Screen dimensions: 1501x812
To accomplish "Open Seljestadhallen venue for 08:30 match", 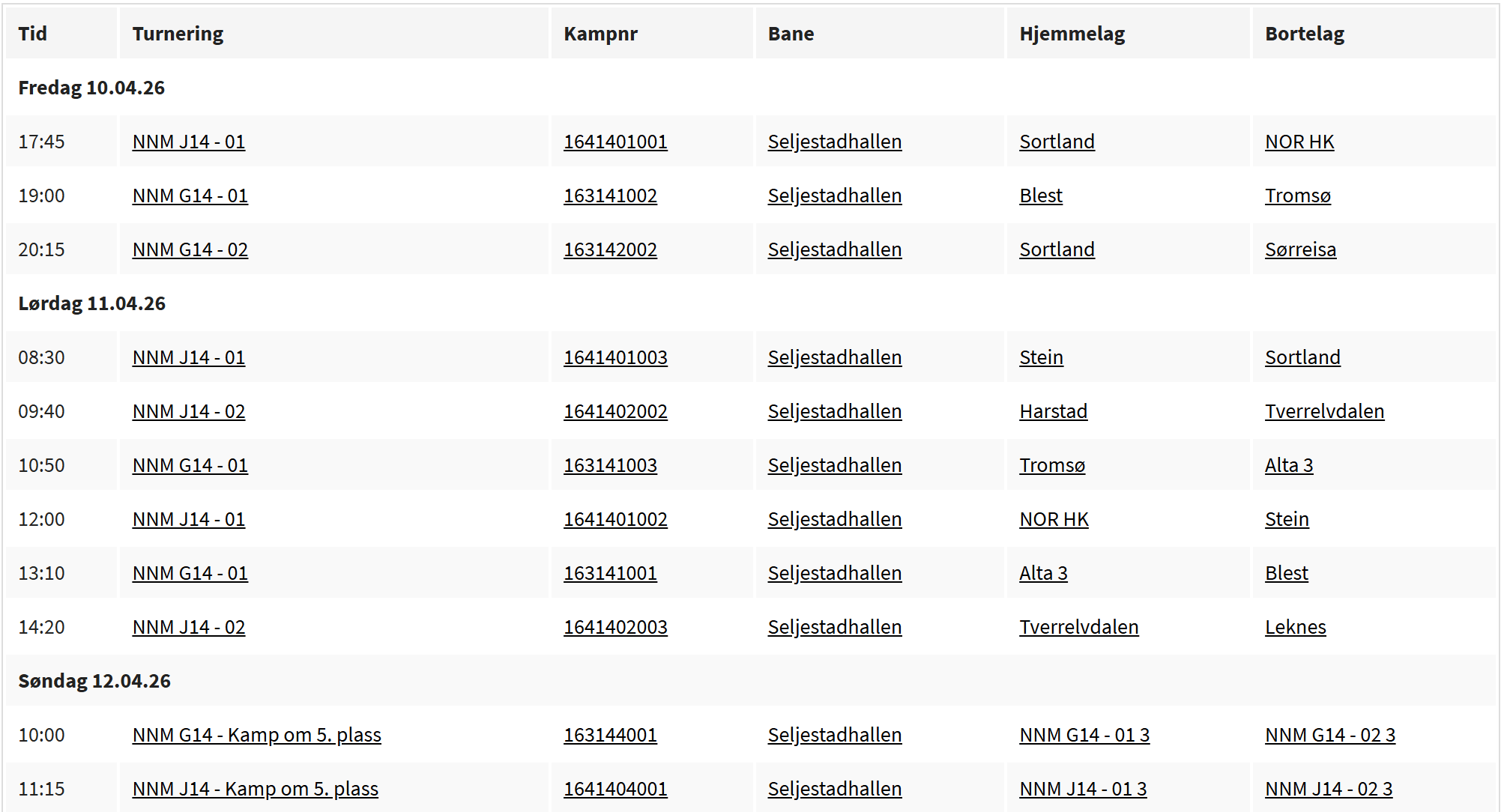I will click(834, 357).
